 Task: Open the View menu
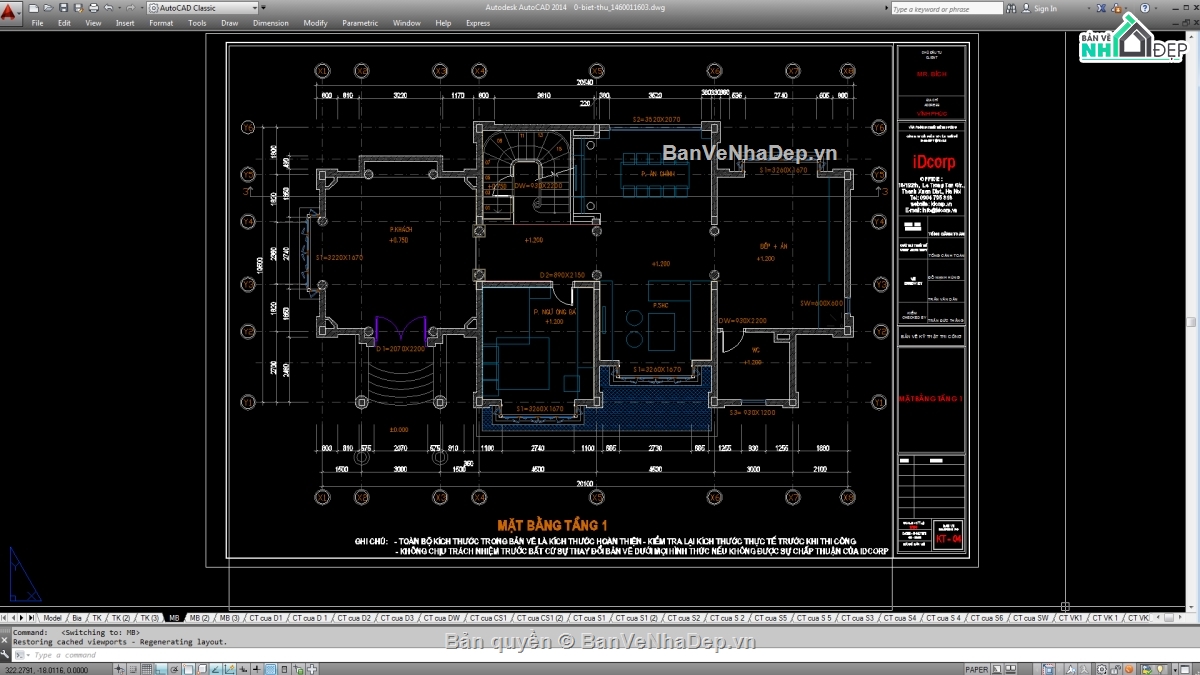93,23
